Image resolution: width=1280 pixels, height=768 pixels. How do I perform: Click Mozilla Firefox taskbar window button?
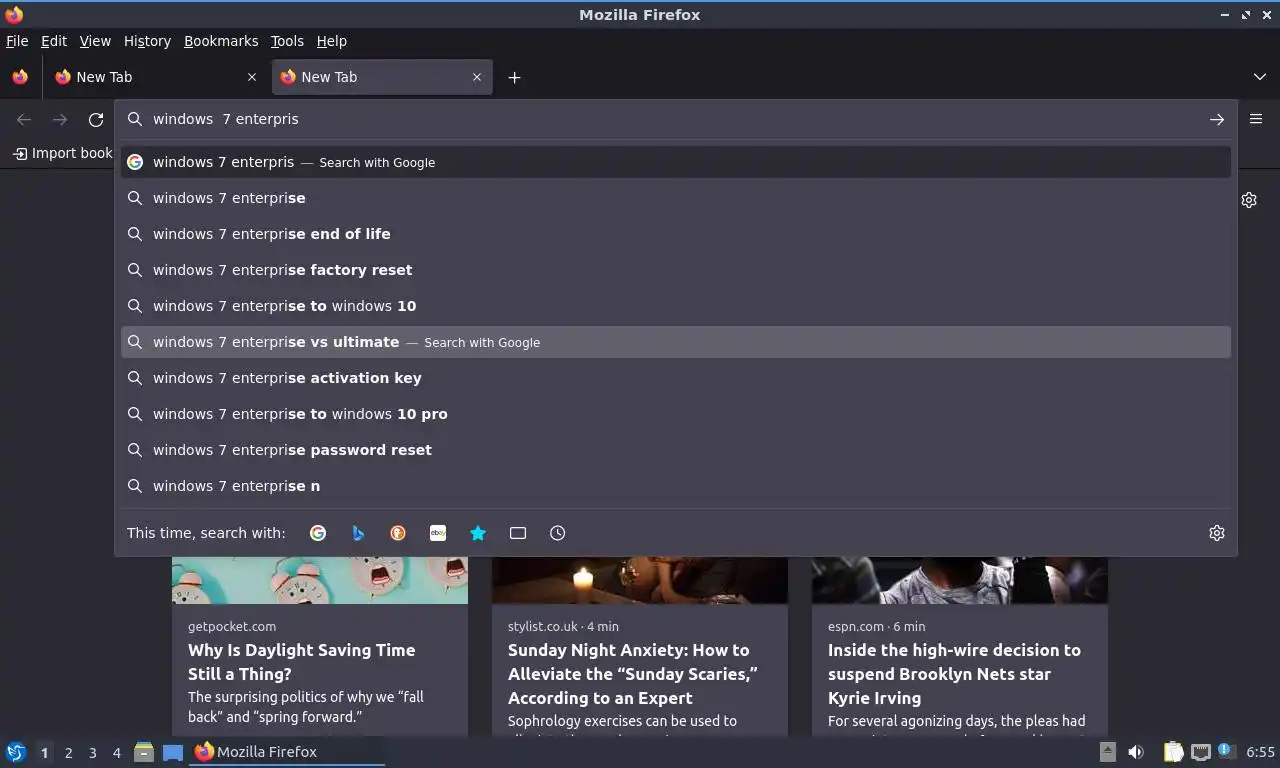(288, 752)
